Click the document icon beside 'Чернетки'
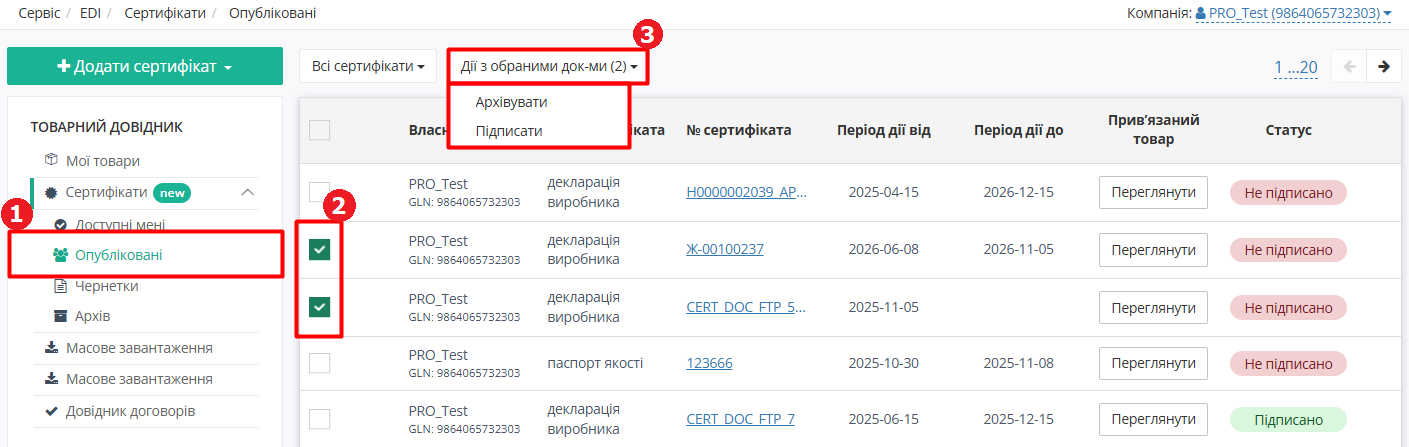This screenshot has width=1409, height=447. pyautogui.click(x=60, y=286)
